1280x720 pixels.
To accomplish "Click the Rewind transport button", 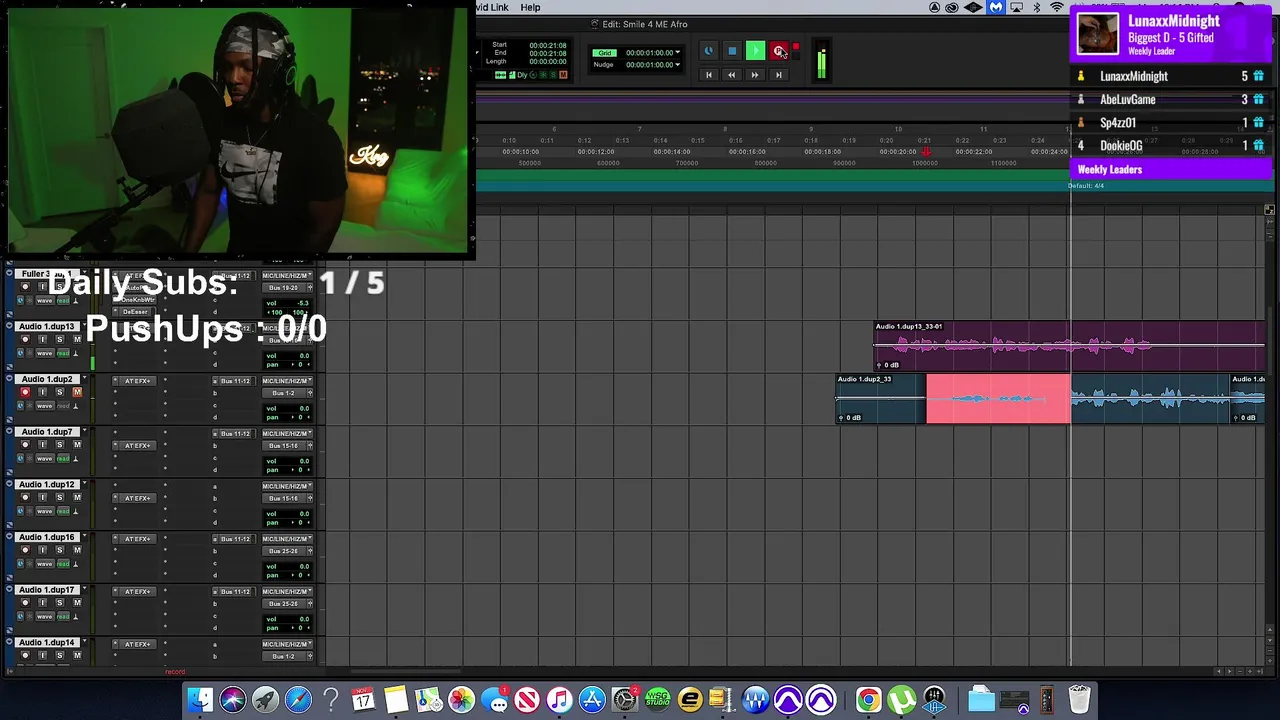I will (732, 75).
